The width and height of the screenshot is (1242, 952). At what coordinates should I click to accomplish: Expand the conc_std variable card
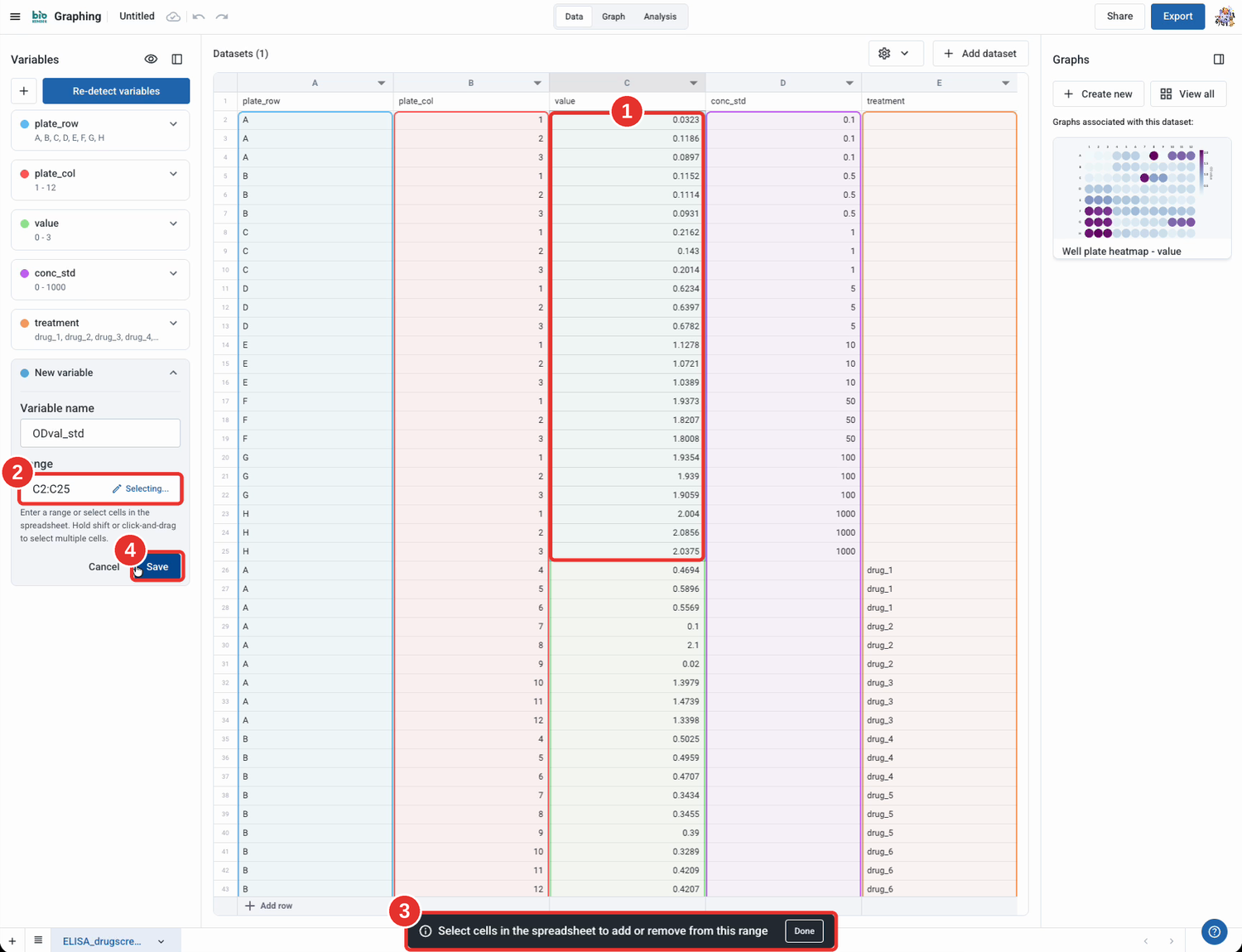tap(173, 273)
